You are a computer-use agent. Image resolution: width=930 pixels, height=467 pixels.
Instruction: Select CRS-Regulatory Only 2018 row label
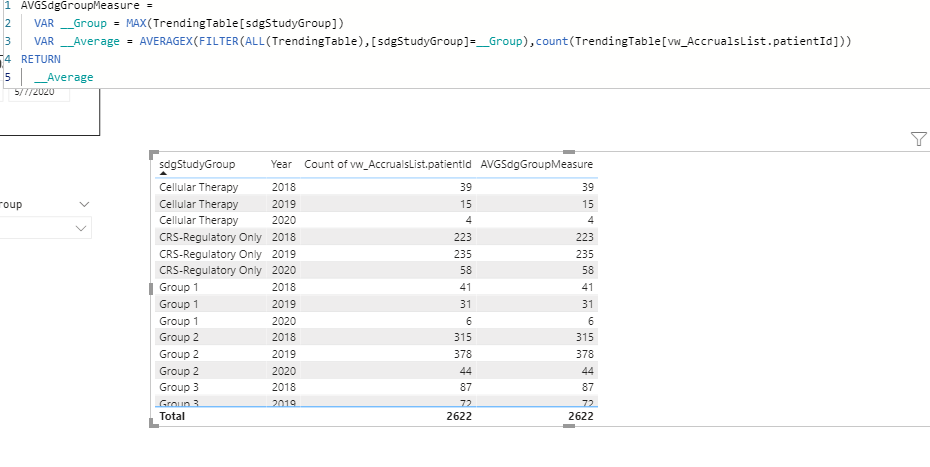211,237
